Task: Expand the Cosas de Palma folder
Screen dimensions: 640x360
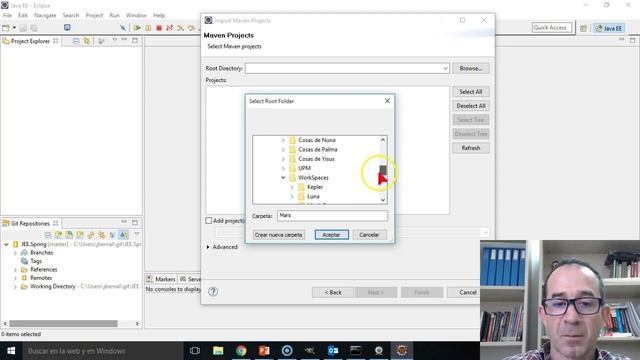Action: pos(283,149)
